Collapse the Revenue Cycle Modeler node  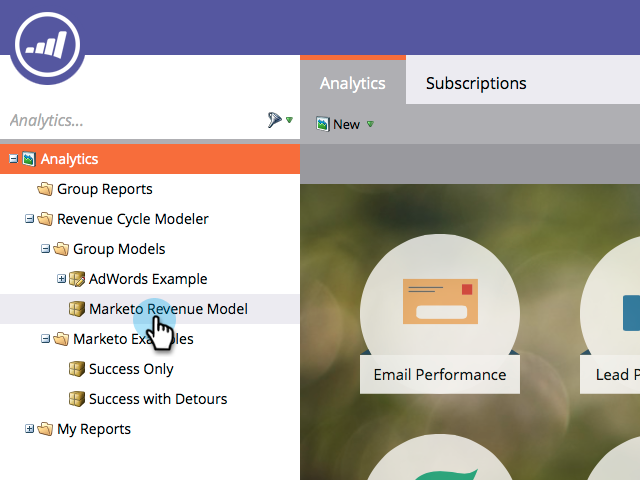pyautogui.click(x=29, y=219)
